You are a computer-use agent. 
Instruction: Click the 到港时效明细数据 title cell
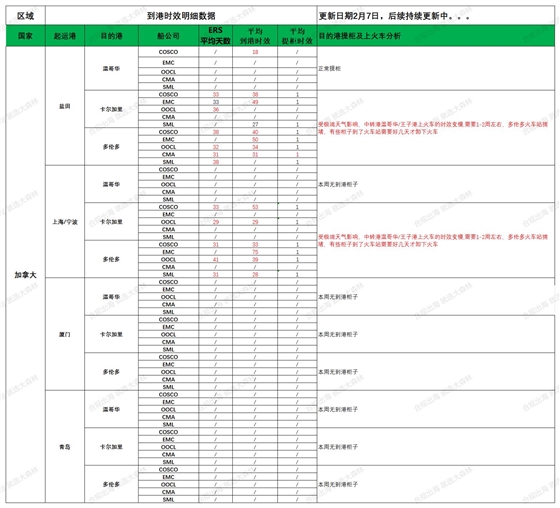[x=181, y=15]
